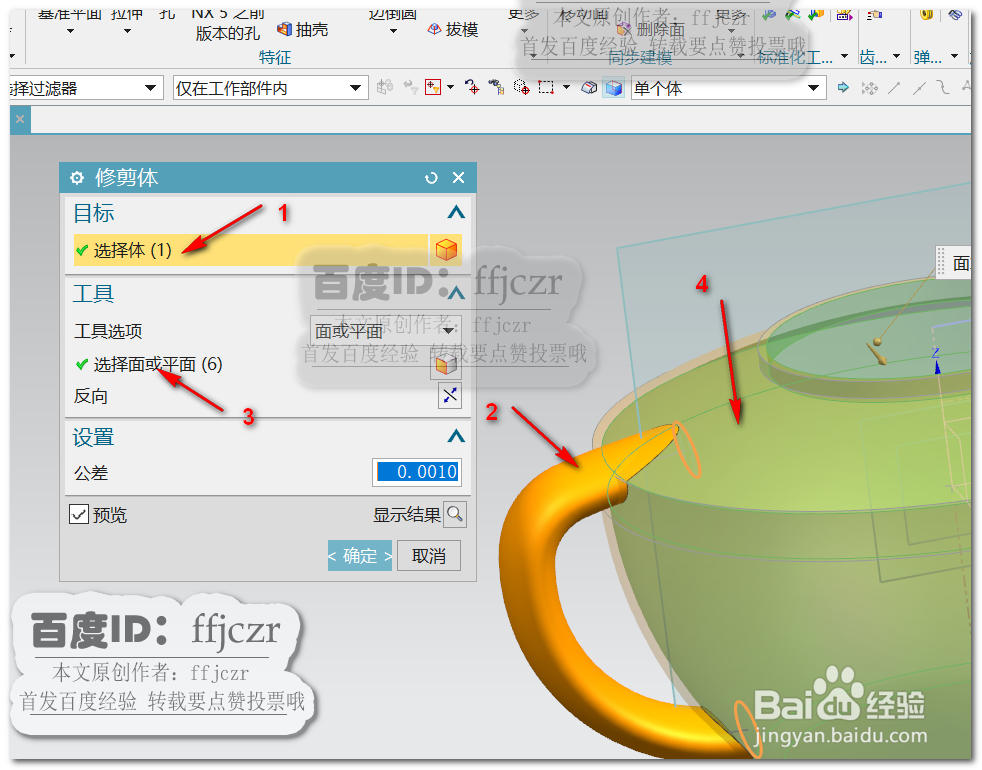Expand the 齿... group dropdown
The image size is (982, 770).
(x=896, y=56)
